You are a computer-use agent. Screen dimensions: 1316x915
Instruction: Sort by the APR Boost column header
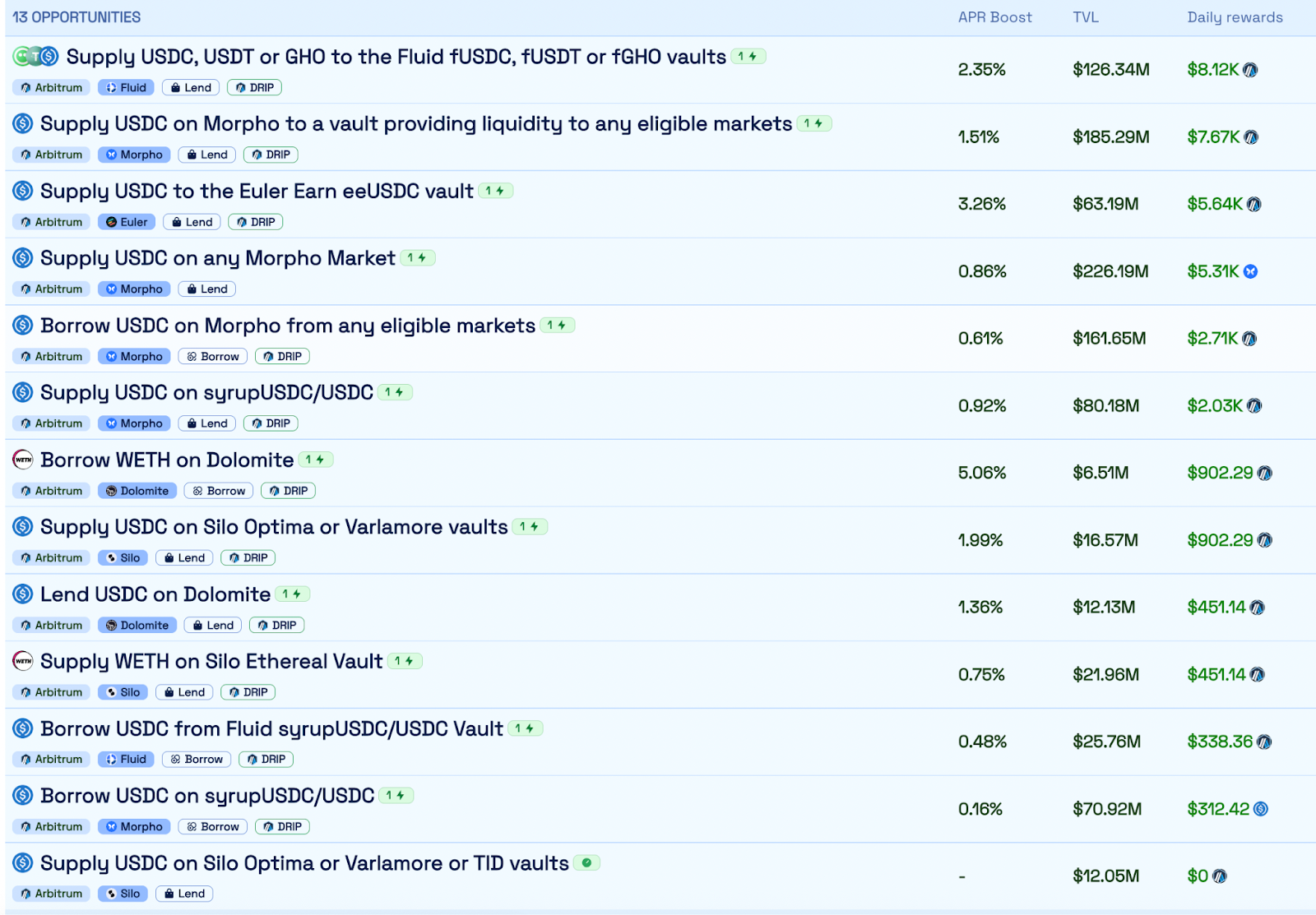994,17
